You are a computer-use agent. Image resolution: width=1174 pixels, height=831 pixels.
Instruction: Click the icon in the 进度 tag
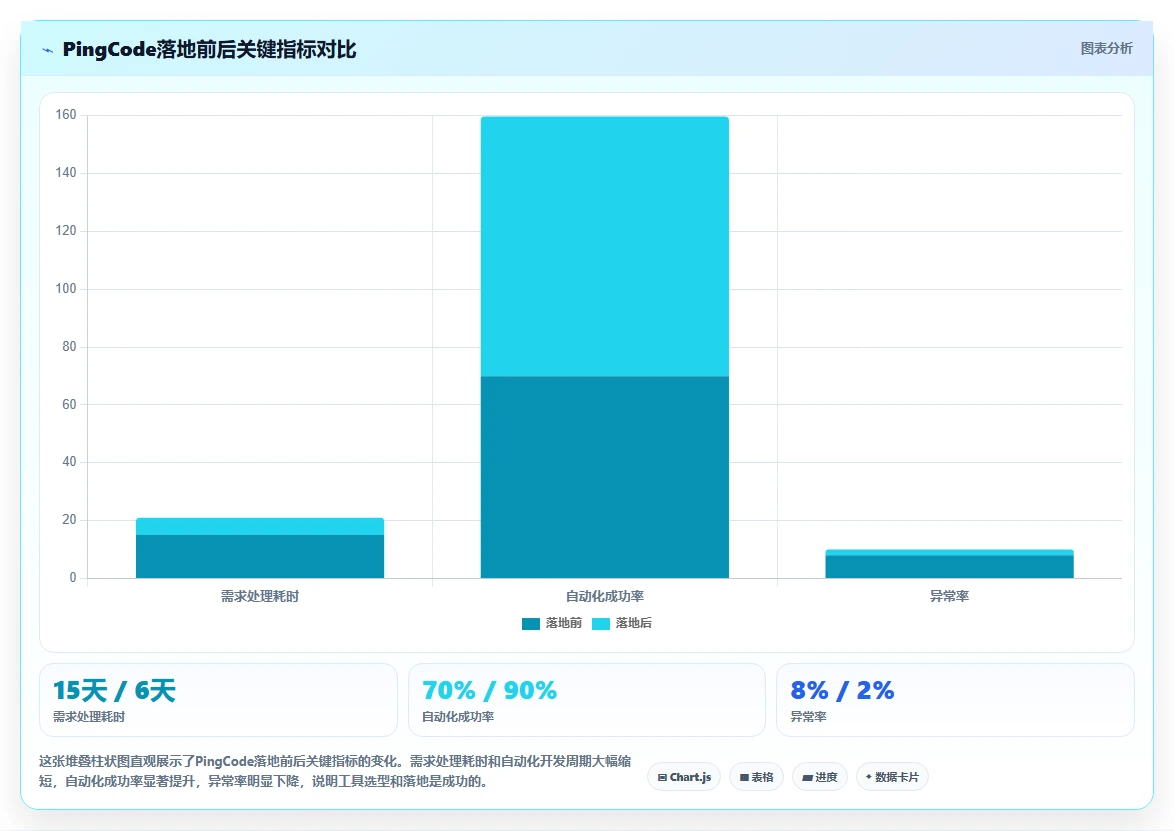click(x=807, y=778)
